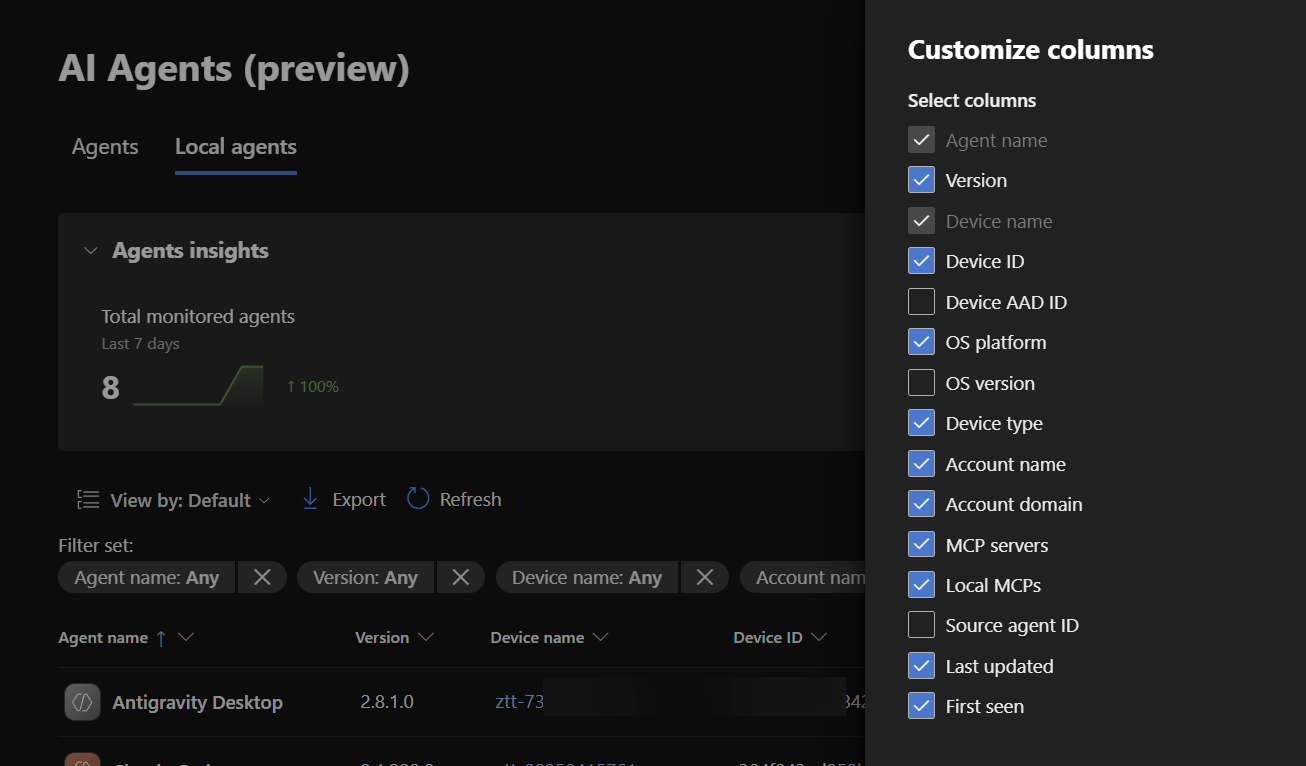1306x766 pixels.
Task: Click the AI Agents (preview) page title
Action: (x=234, y=69)
